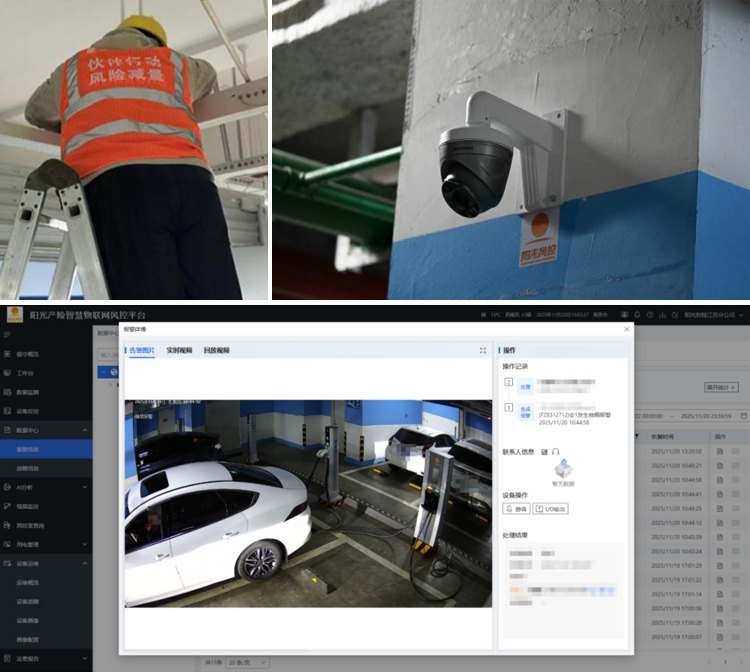Open the 展开统计 dropdown
This screenshot has width=750, height=672.
point(719,386)
